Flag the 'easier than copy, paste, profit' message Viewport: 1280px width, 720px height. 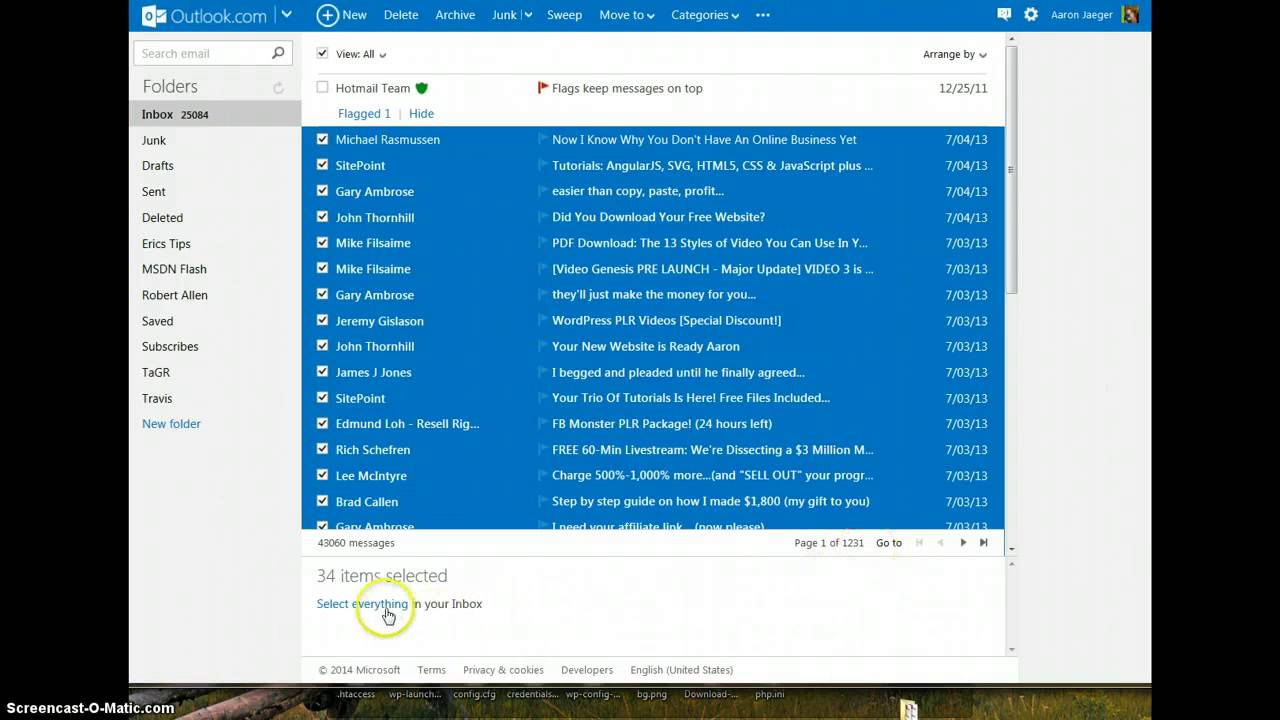tap(543, 191)
